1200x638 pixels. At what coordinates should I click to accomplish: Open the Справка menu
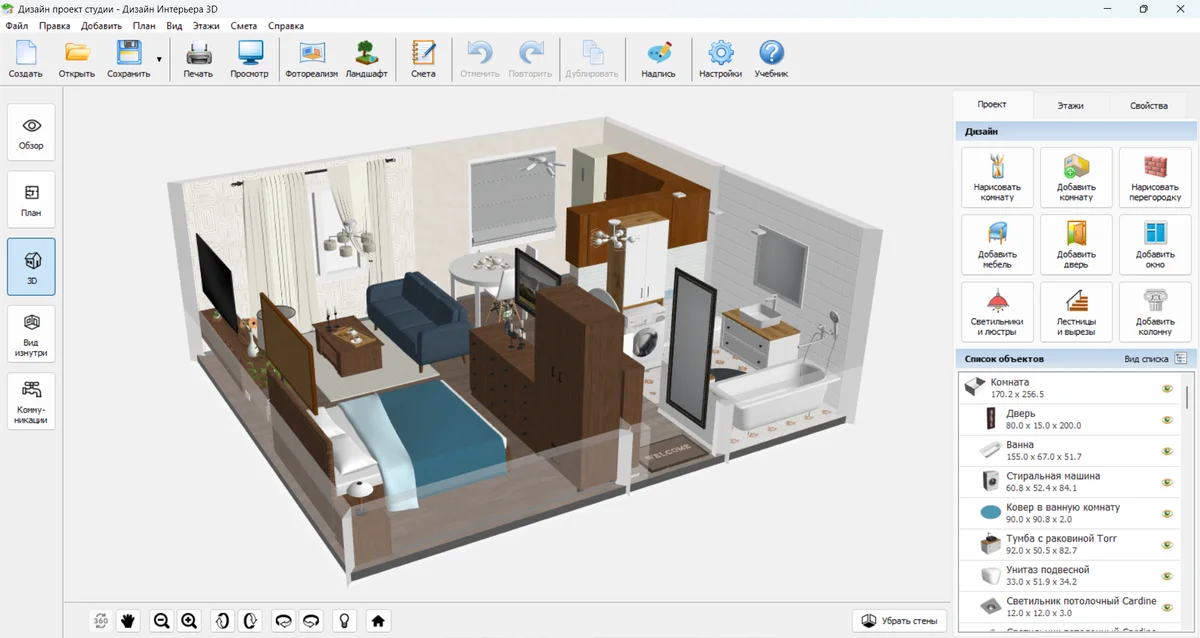(286, 25)
